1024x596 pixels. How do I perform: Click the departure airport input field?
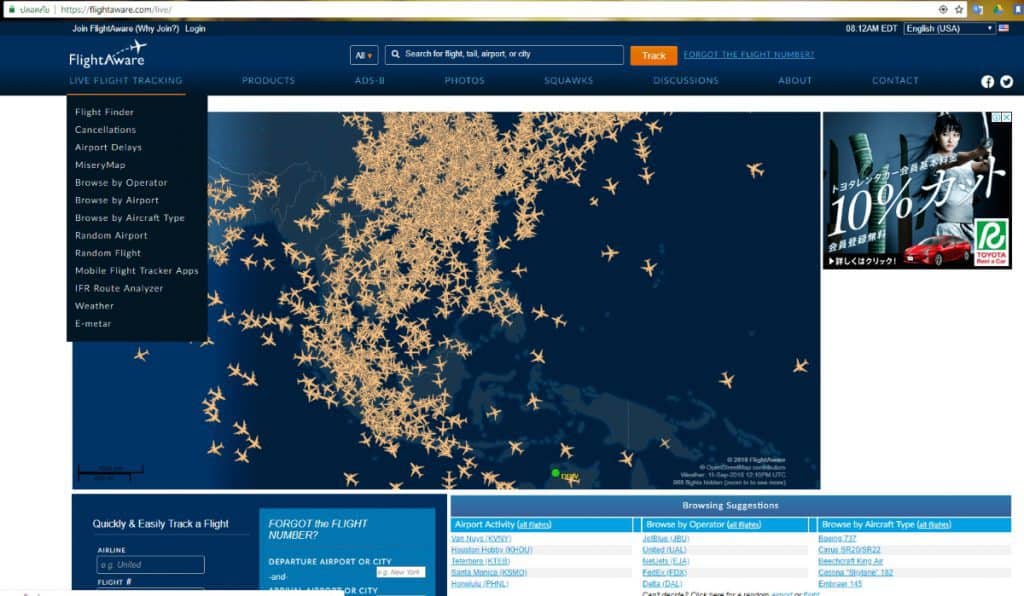pos(400,572)
